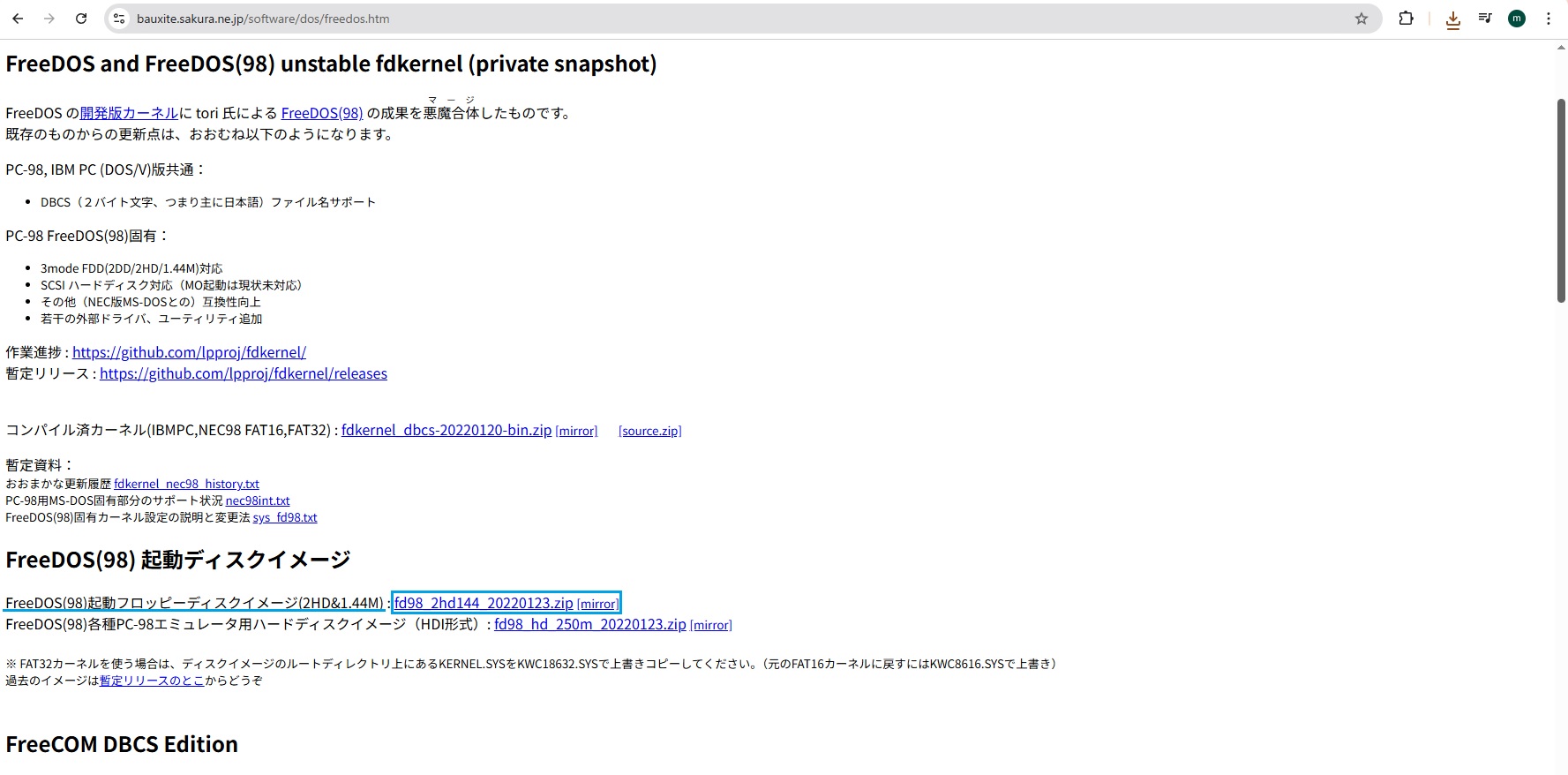This screenshot has width=1568, height=775.
Task: Download fdkernel_dbcs-20220120-bin.zip
Action: point(446,430)
